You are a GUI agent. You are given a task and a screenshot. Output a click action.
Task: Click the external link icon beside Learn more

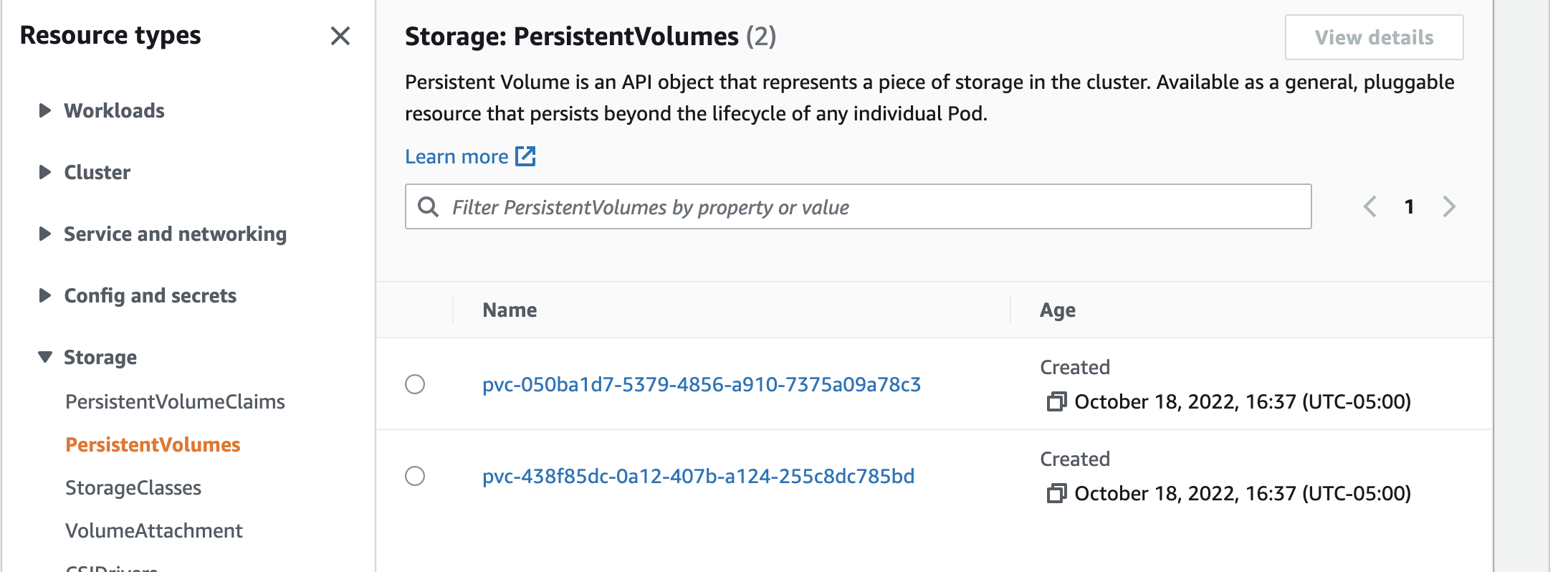pos(526,156)
